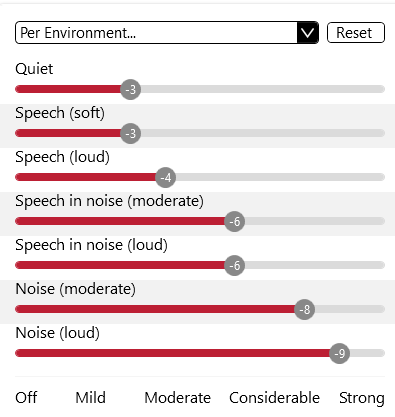Click the Speech in noise (moderate) row label
This screenshot has height=417, width=395.
pos(109,201)
